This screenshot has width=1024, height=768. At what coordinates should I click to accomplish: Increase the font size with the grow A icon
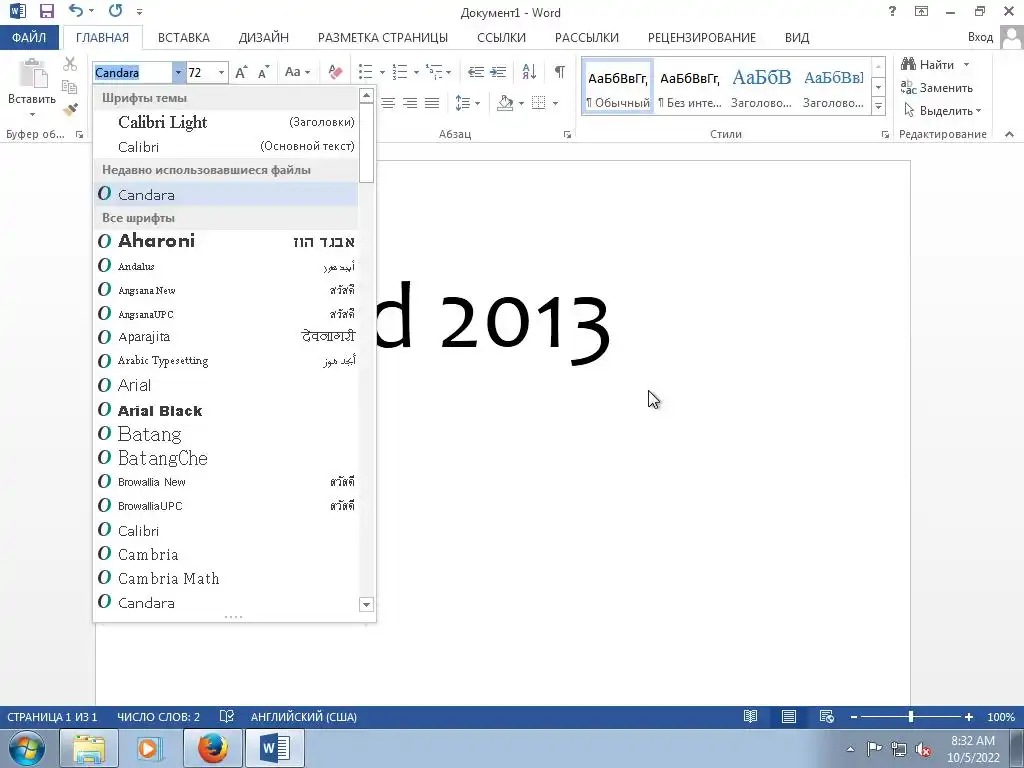[x=241, y=72]
